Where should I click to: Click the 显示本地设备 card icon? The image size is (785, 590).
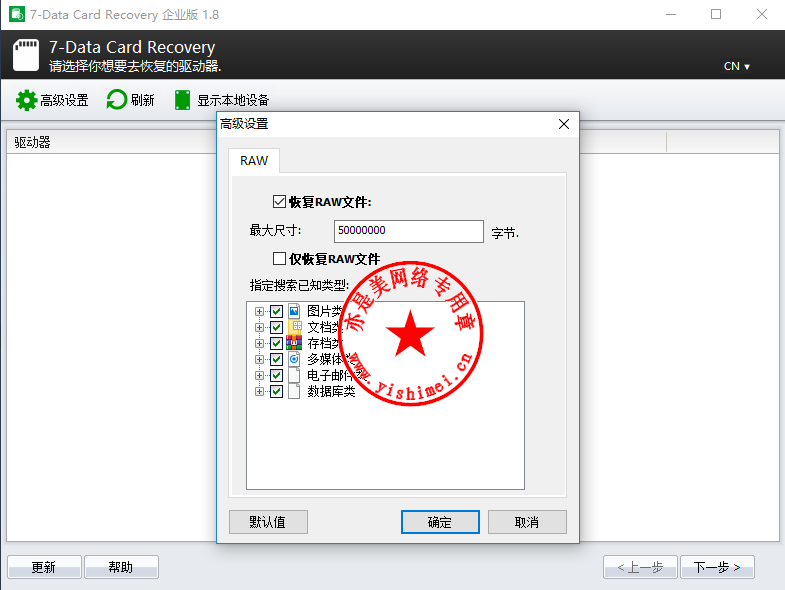(x=182, y=100)
